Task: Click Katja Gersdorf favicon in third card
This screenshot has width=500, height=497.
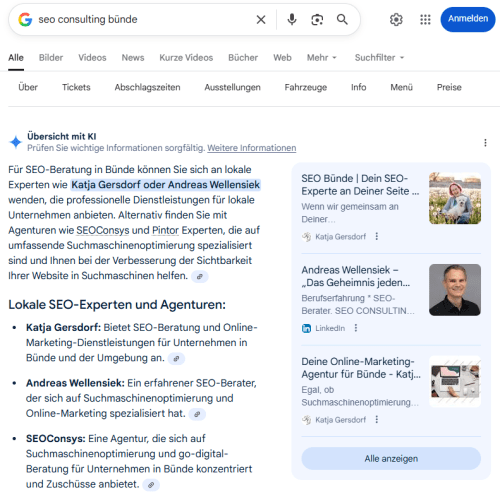Action: pos(306,420)
